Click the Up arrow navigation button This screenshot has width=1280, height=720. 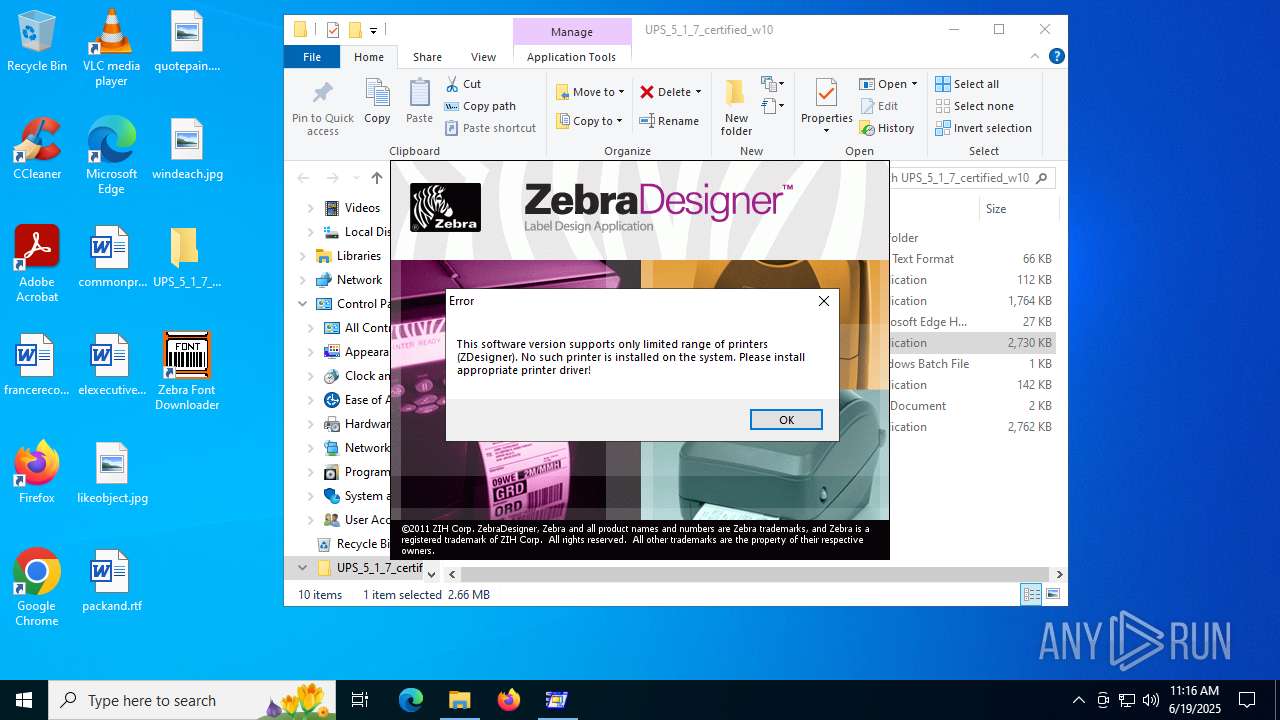tap(376, 178)
